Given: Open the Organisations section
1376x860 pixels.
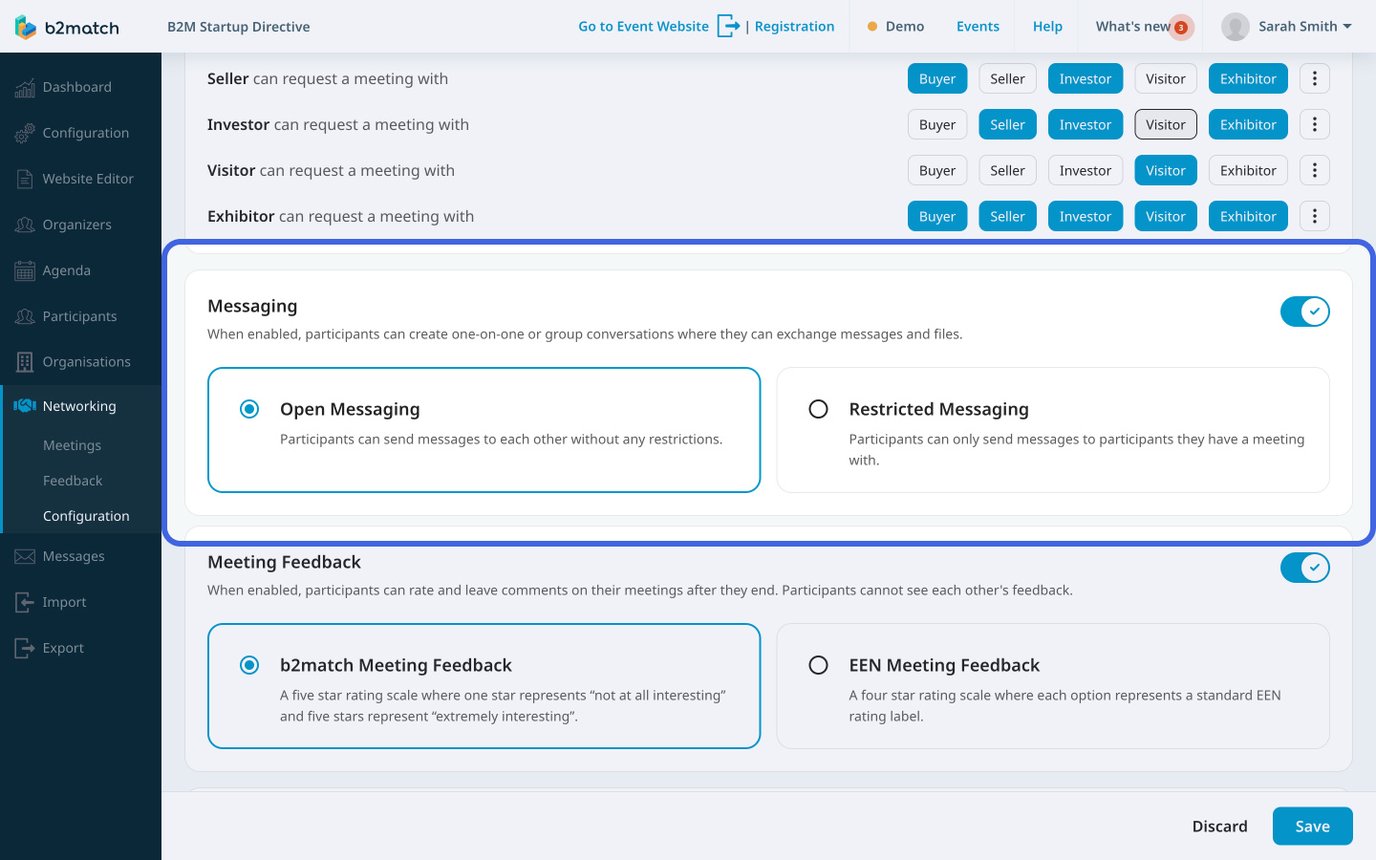Looking at the screenshot, I should [x=86, y=361].
